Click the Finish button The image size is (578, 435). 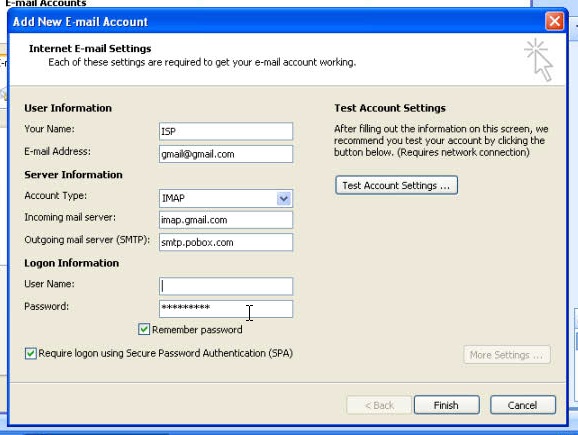click(446, 405)
